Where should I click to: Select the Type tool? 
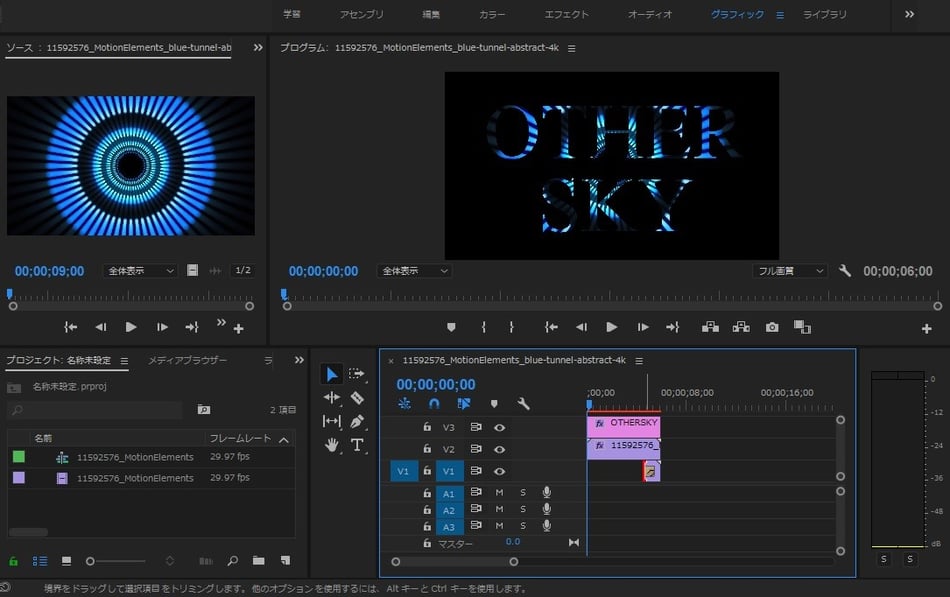point(357,445)
